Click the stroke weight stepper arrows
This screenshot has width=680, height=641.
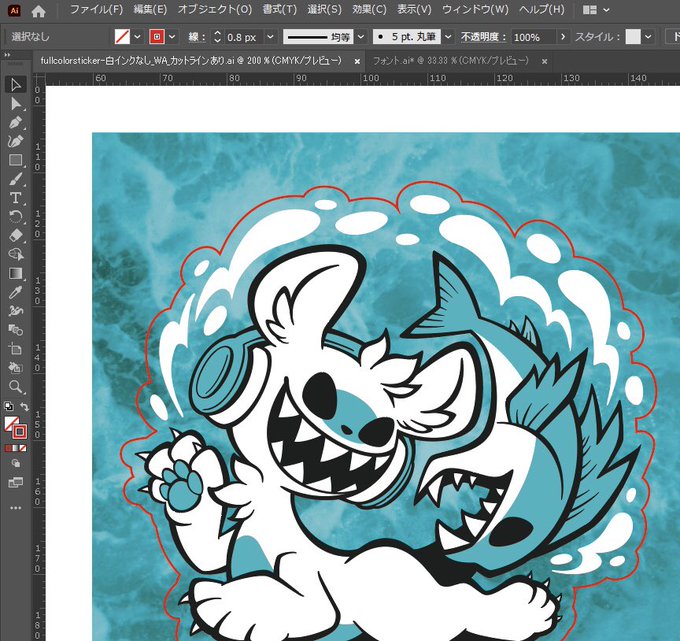pyautogui.click(x=217, y=37)
